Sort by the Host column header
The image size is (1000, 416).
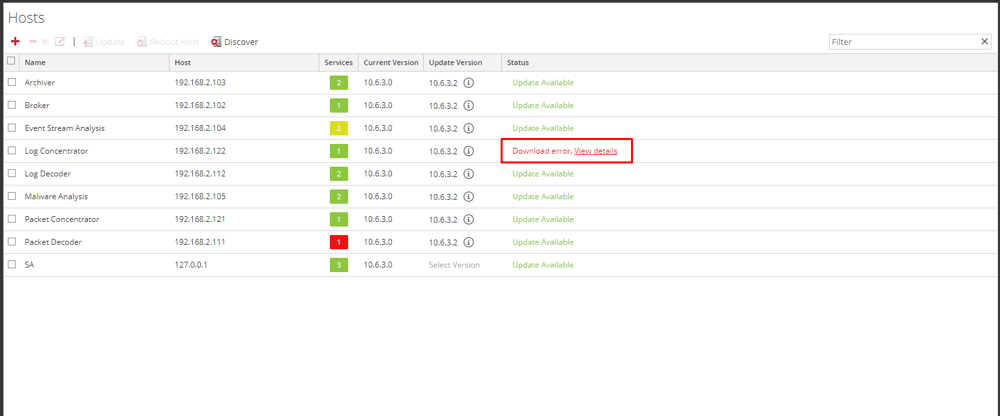click(244, 63)
